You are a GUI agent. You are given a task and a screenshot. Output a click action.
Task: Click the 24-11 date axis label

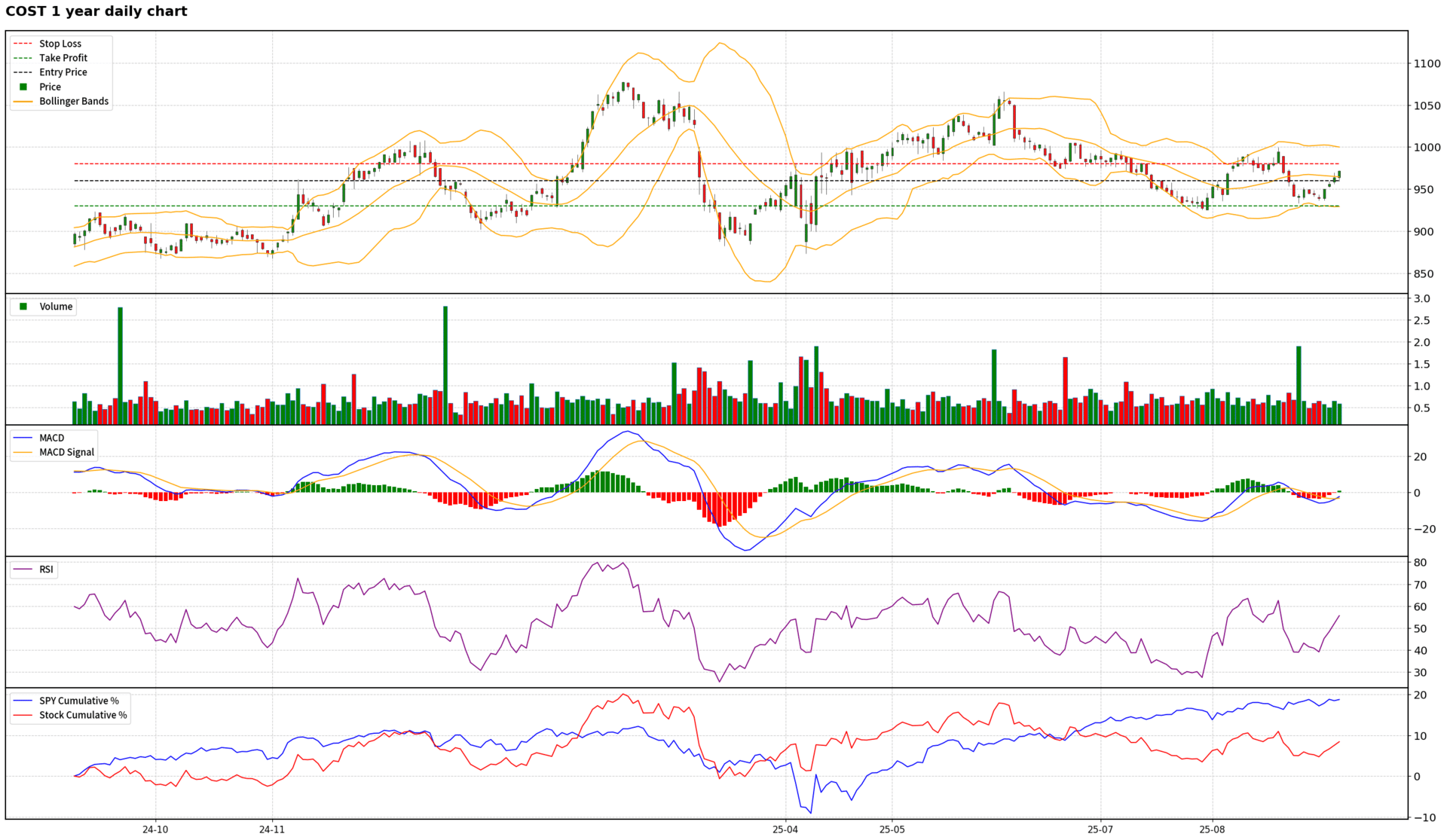[x=272, y=829]
